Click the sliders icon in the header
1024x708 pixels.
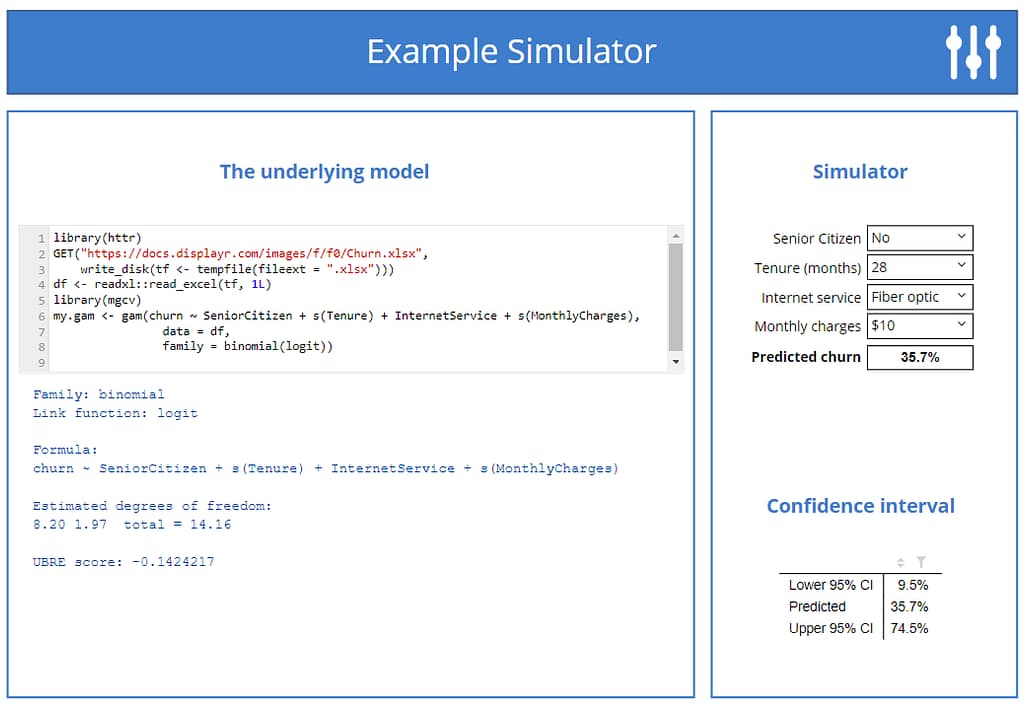(973, 52)
